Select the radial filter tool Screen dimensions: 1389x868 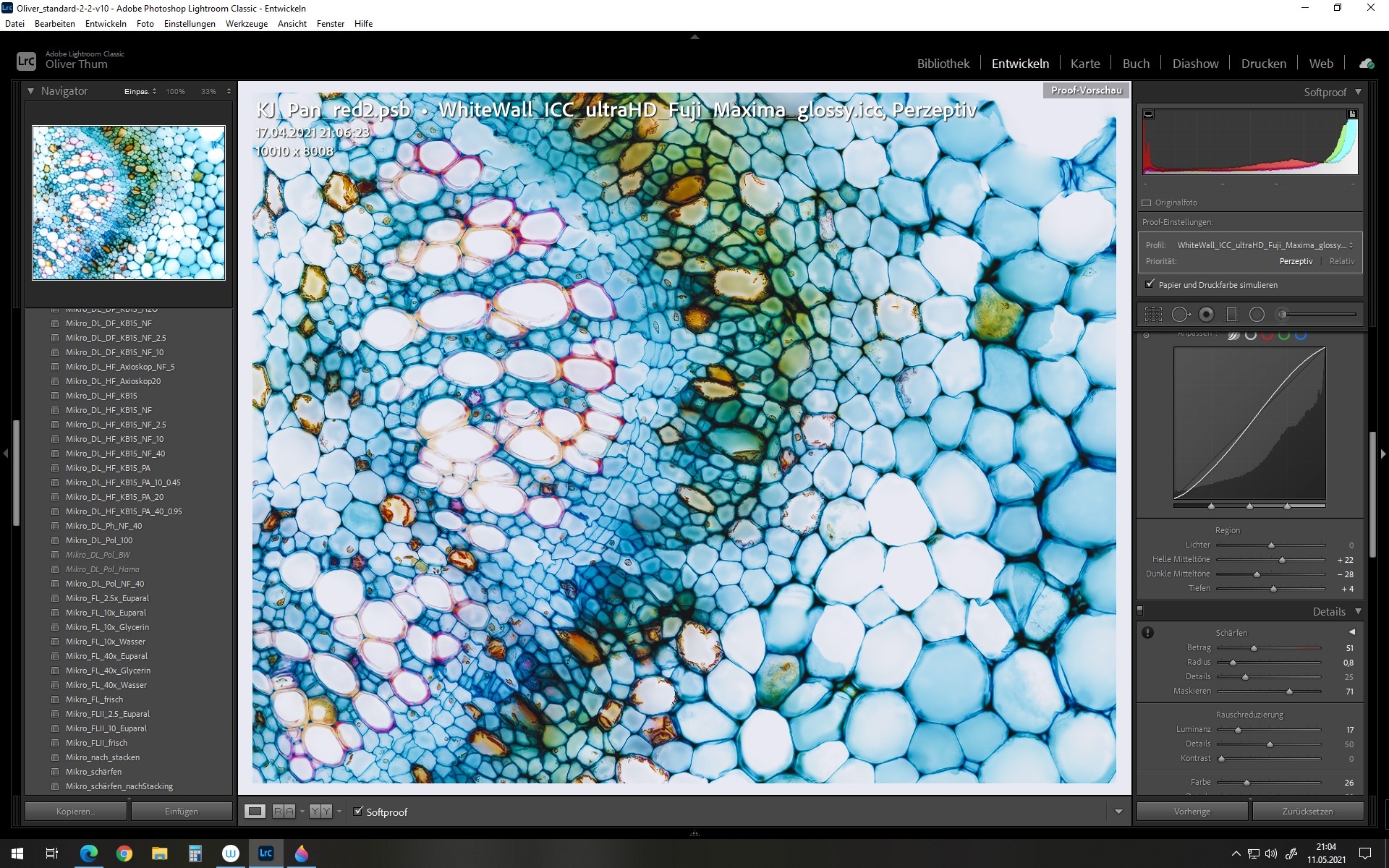coord(1257,315)
